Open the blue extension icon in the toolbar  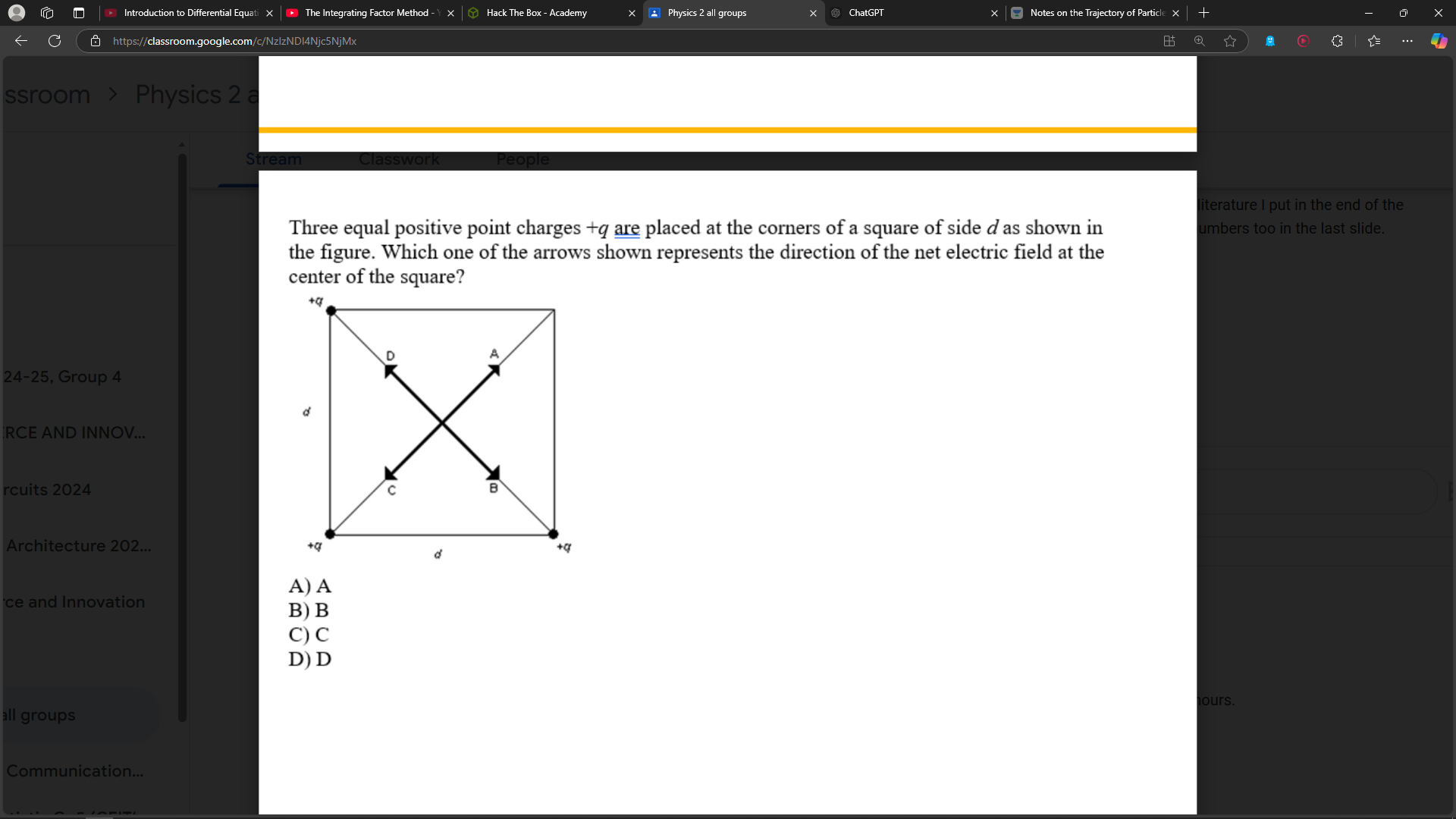(1270, 41)
